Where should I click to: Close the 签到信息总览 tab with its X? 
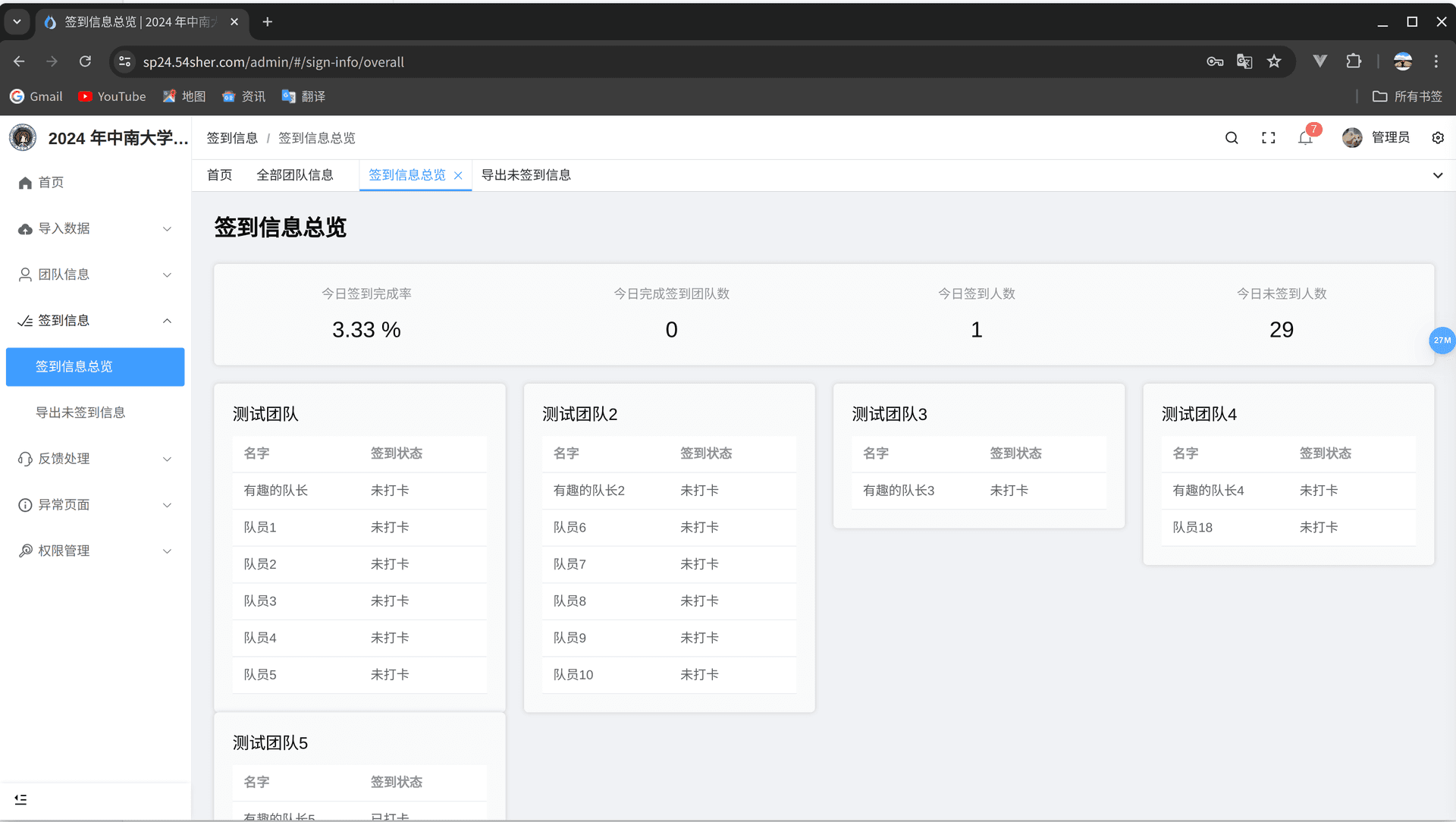[x=458, y=175]
